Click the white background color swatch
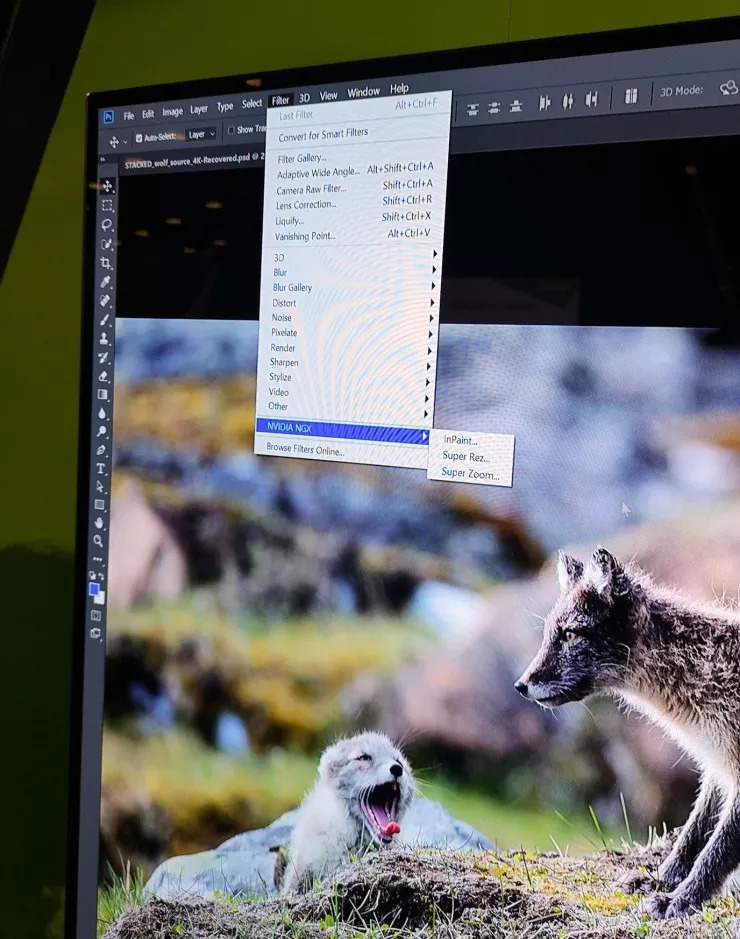740x939 pixels. point(101,599)
